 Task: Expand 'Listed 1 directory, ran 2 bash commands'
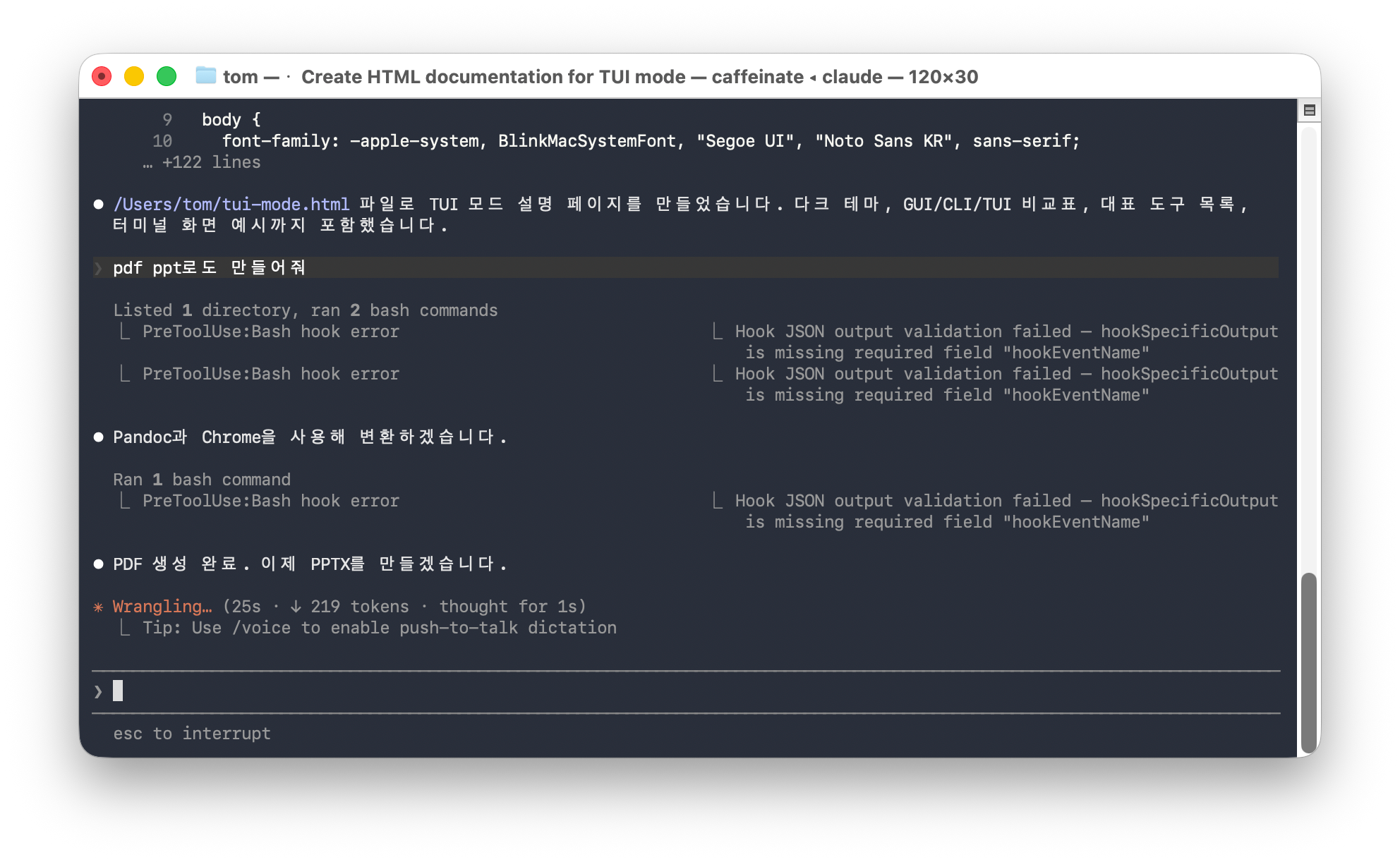click(305, 310)
